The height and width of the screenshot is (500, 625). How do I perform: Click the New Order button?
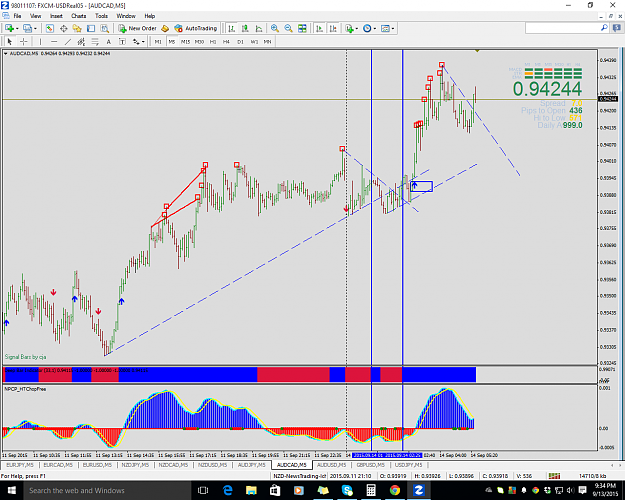pyautogui.click(x=138, y=28)
